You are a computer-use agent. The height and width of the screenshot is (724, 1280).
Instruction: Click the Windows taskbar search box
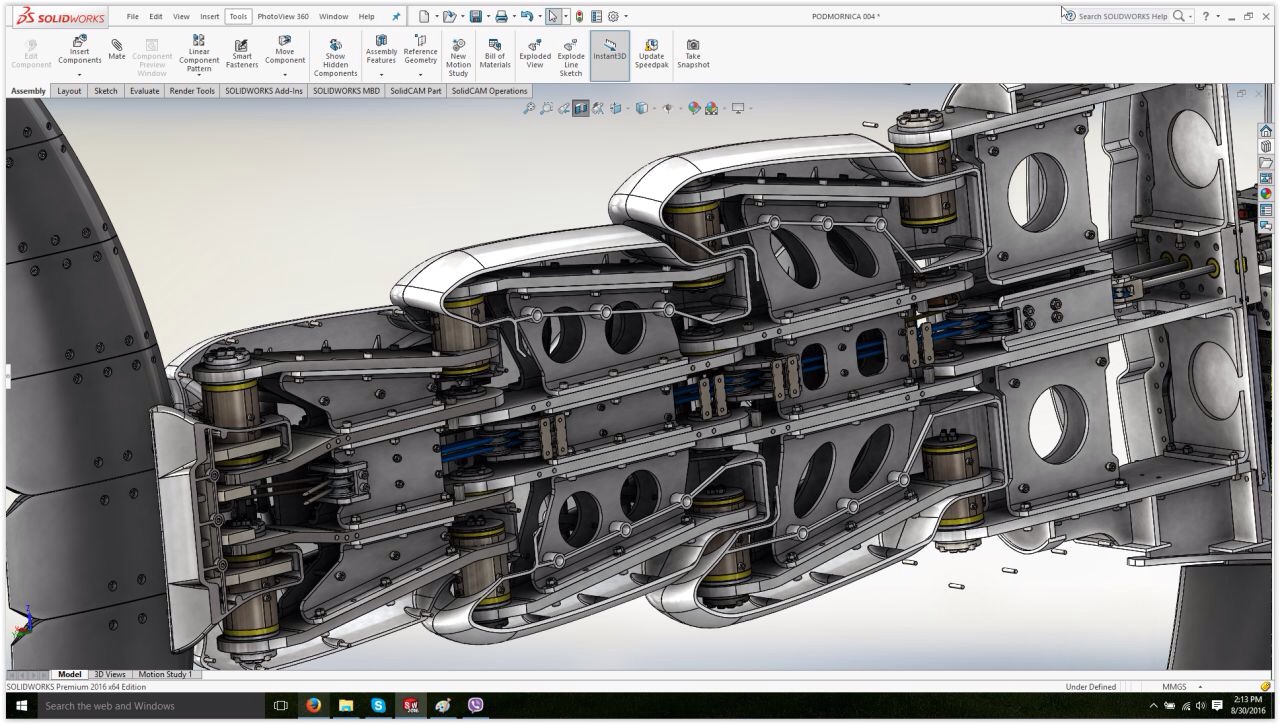[152, 706]
